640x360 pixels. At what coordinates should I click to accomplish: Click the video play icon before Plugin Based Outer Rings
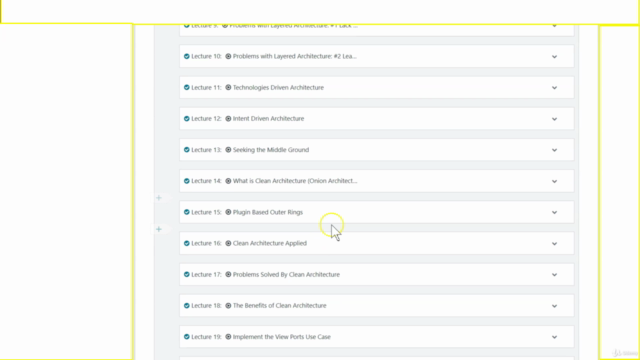pos(228,212)
